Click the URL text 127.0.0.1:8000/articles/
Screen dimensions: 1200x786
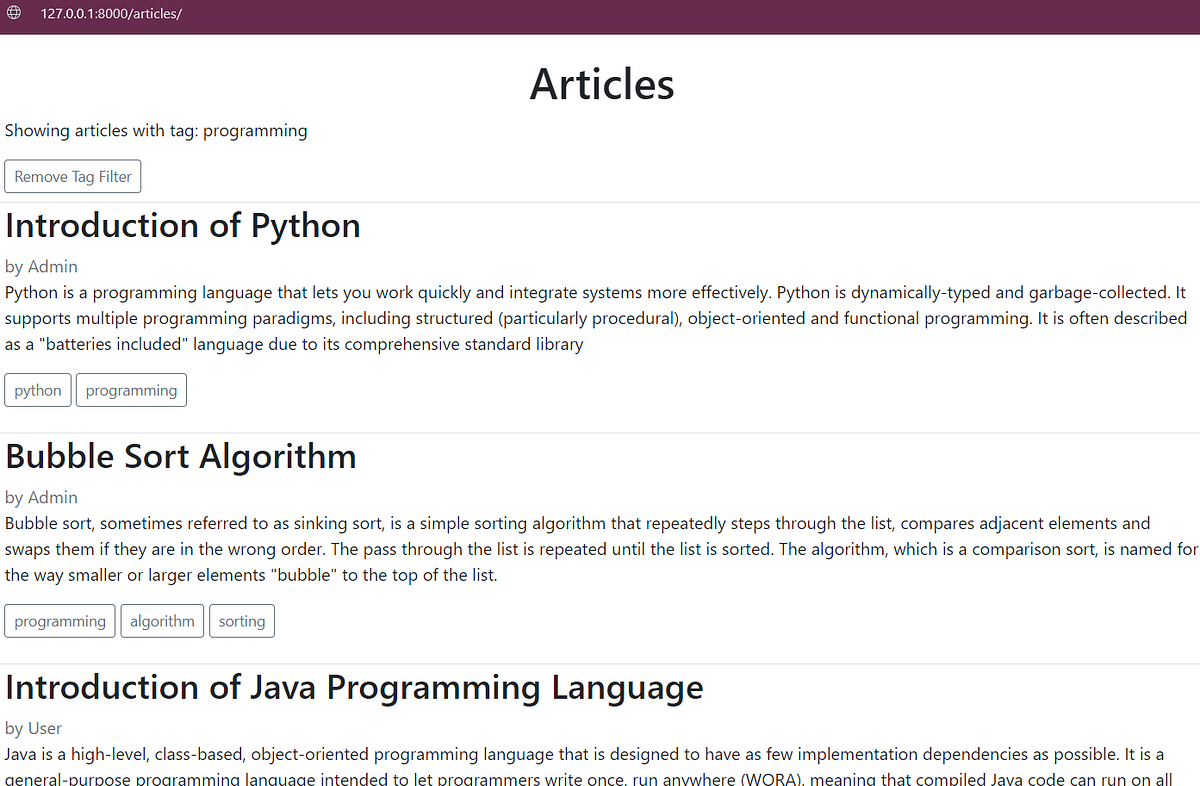pyautogui.click(x=112, y=15)
